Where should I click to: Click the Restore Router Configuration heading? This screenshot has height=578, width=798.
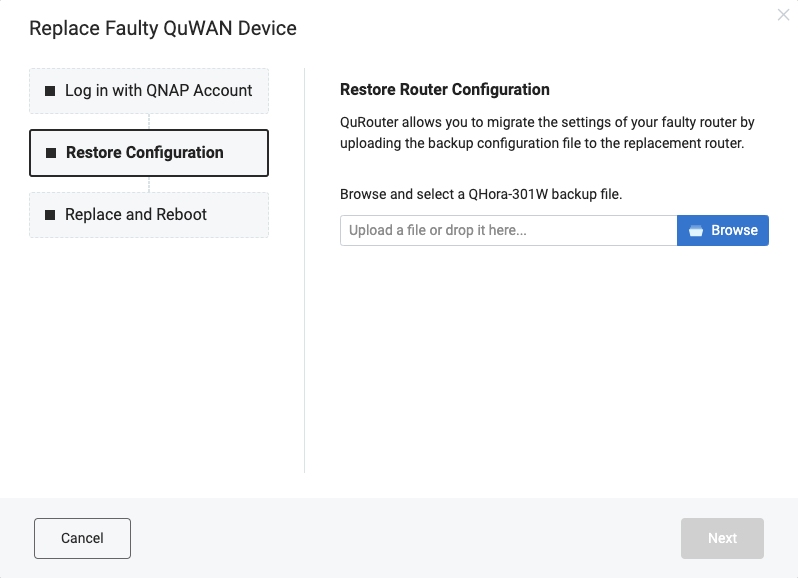445,90
